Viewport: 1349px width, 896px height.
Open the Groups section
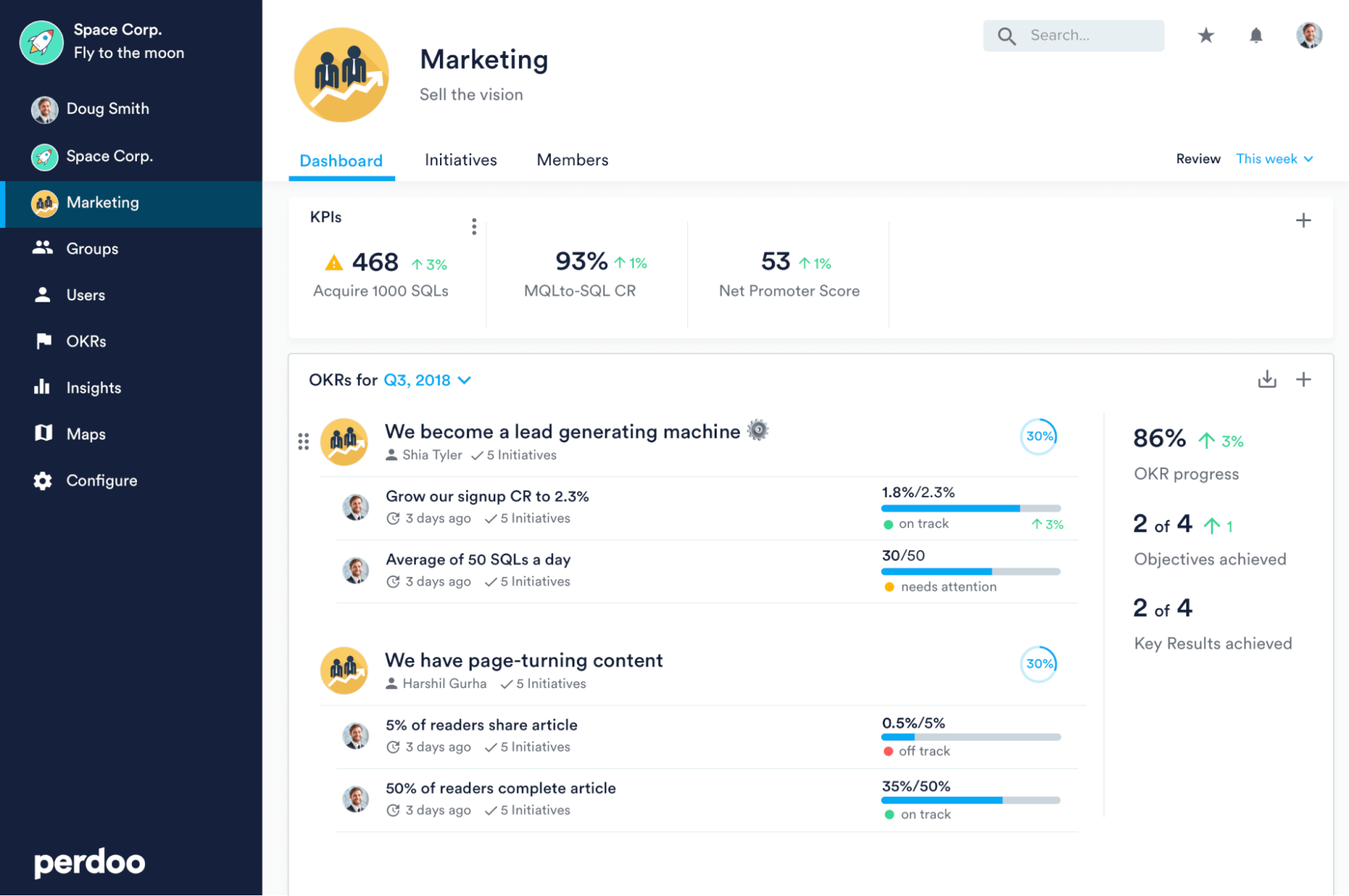point(91,248)
